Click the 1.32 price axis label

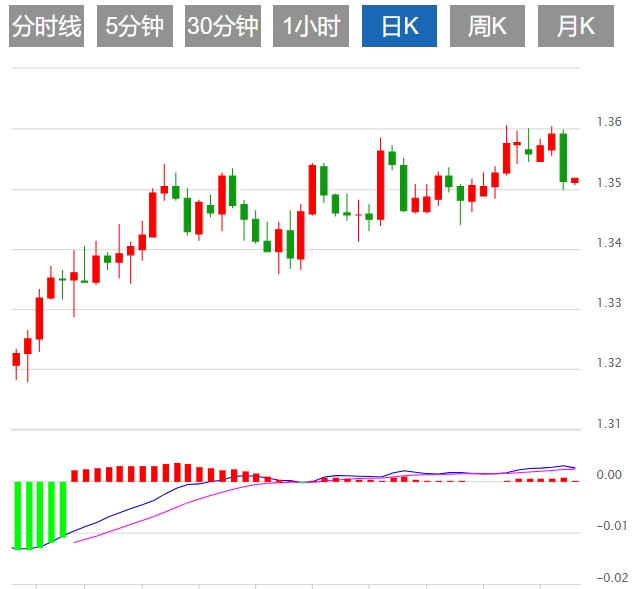point(609,362)
